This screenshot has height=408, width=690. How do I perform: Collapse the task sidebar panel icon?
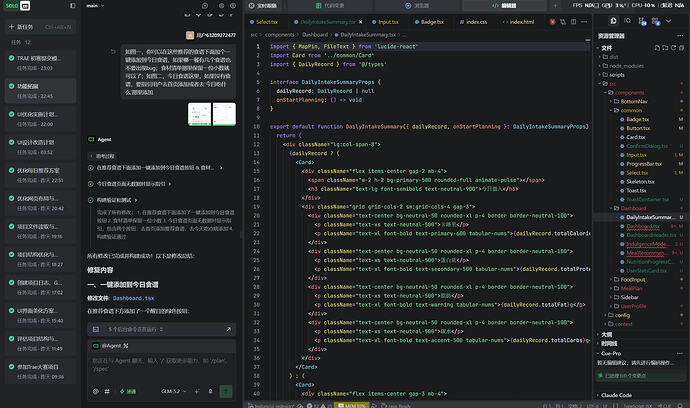point(73,6)
